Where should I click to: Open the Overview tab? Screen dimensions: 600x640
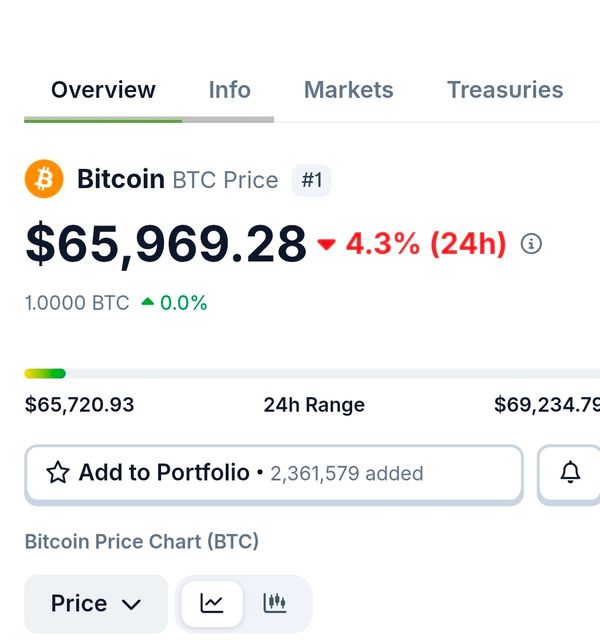point(103,90)
